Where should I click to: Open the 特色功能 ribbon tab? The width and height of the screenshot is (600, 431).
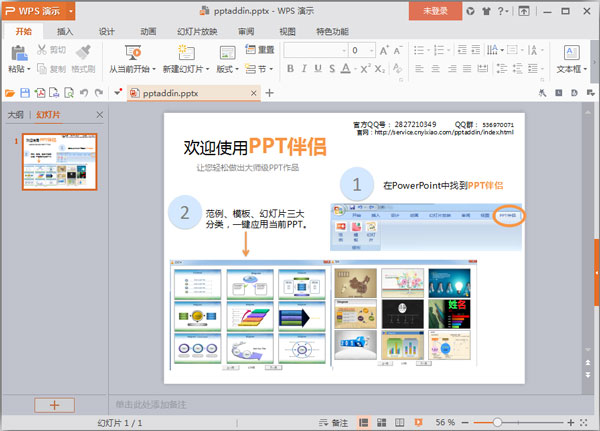click(332, 31)
